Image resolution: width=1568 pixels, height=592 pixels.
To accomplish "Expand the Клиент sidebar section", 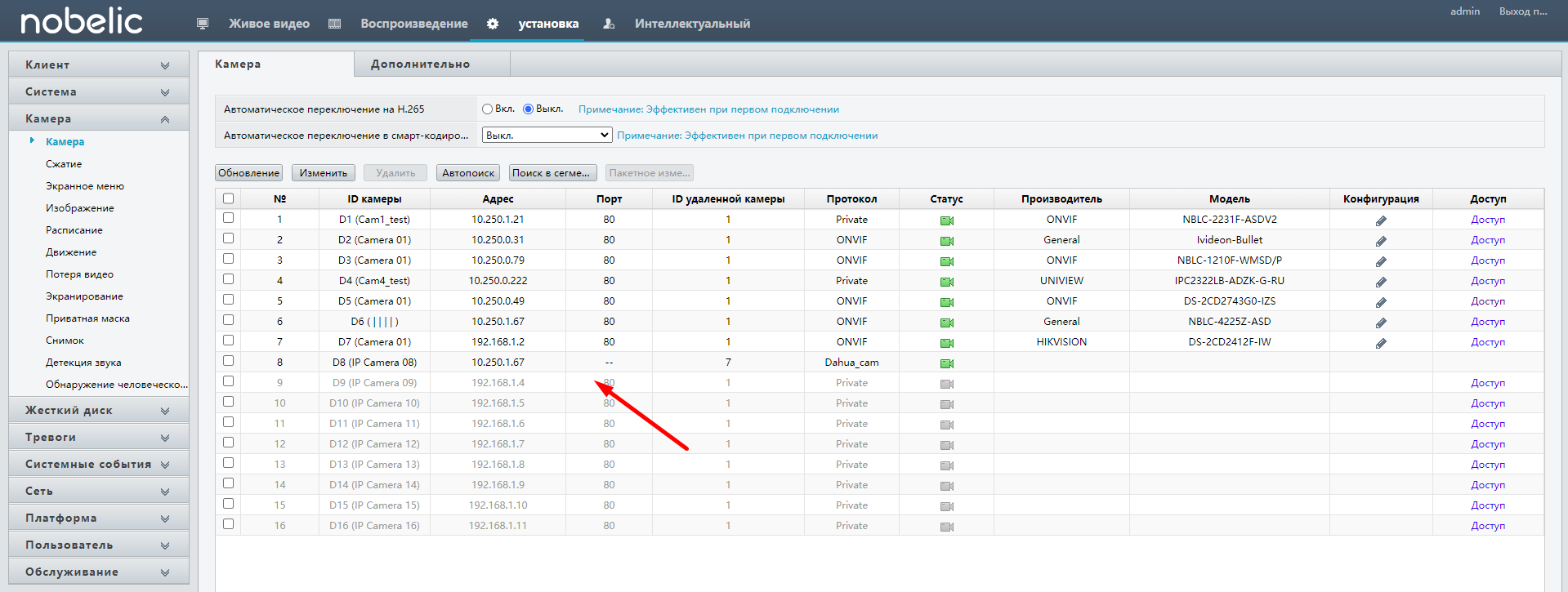I will coord(99,65).
